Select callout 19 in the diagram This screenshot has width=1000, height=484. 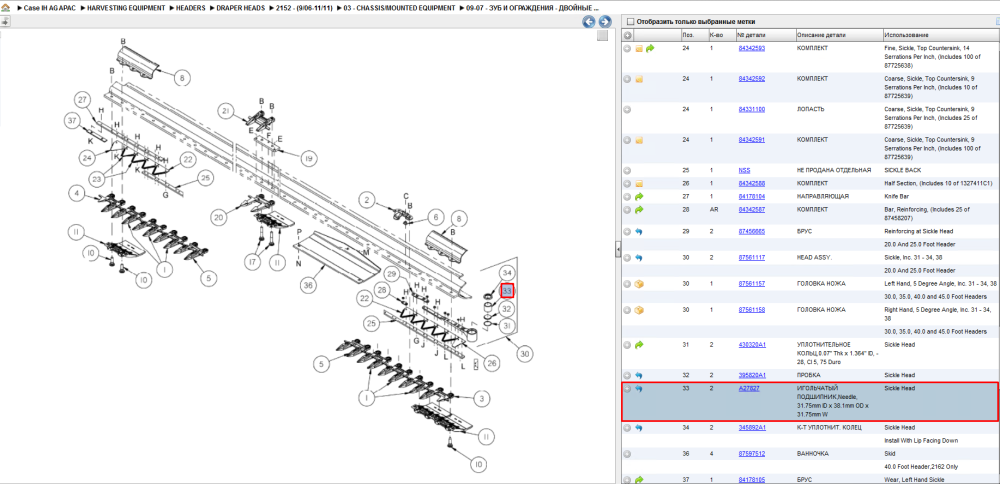tap(309, 157)
